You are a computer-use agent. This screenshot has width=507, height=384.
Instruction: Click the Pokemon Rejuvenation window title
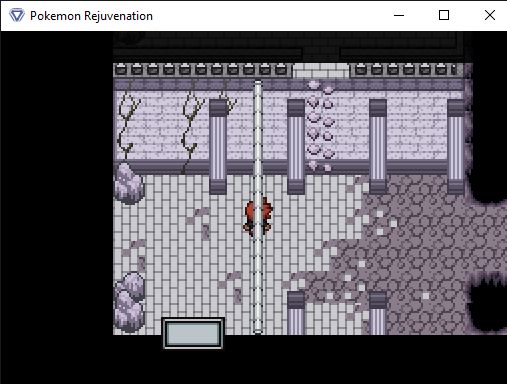(91, 16)
